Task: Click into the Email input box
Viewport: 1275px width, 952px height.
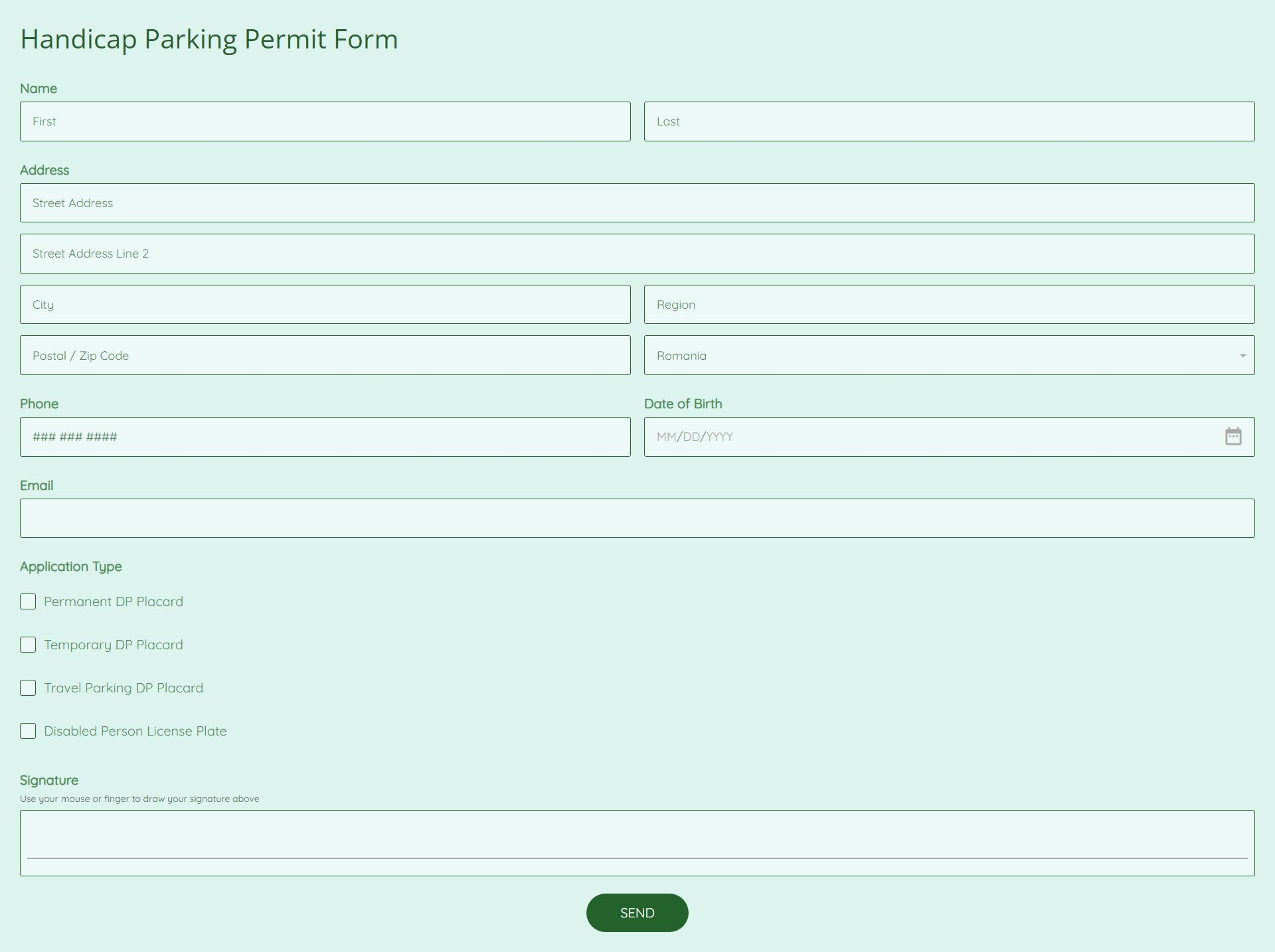Action: [x=637, y=518]
